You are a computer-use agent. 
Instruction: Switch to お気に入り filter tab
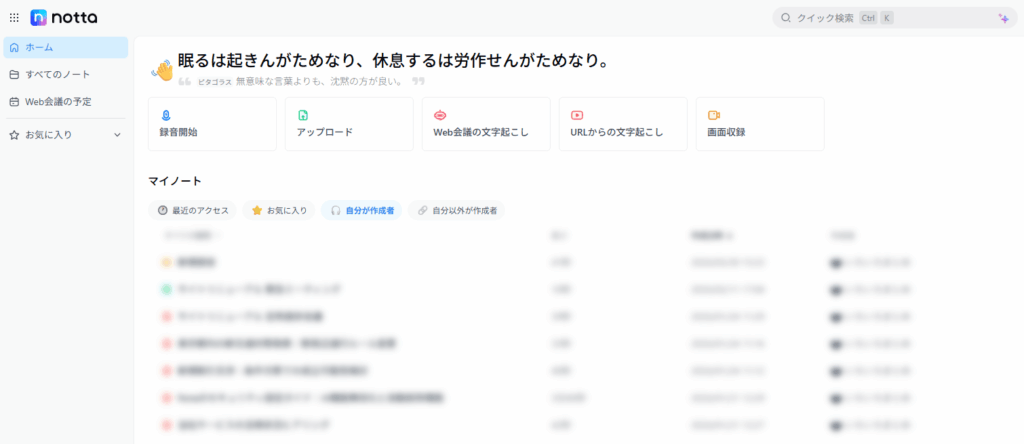[x=279, y=210]
